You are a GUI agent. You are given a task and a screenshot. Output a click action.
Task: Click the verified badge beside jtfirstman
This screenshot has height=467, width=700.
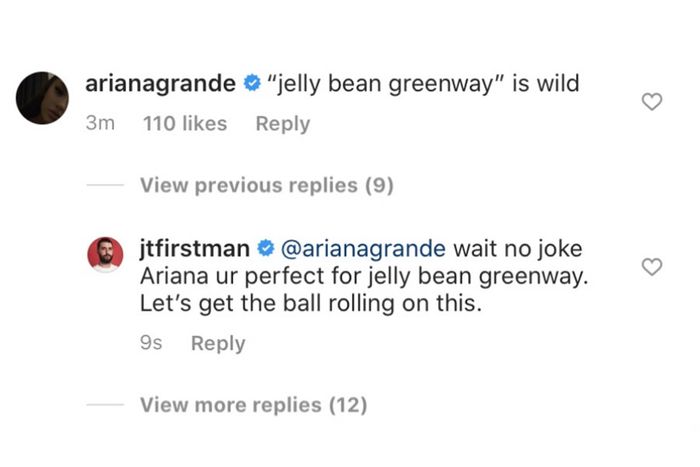268,249
